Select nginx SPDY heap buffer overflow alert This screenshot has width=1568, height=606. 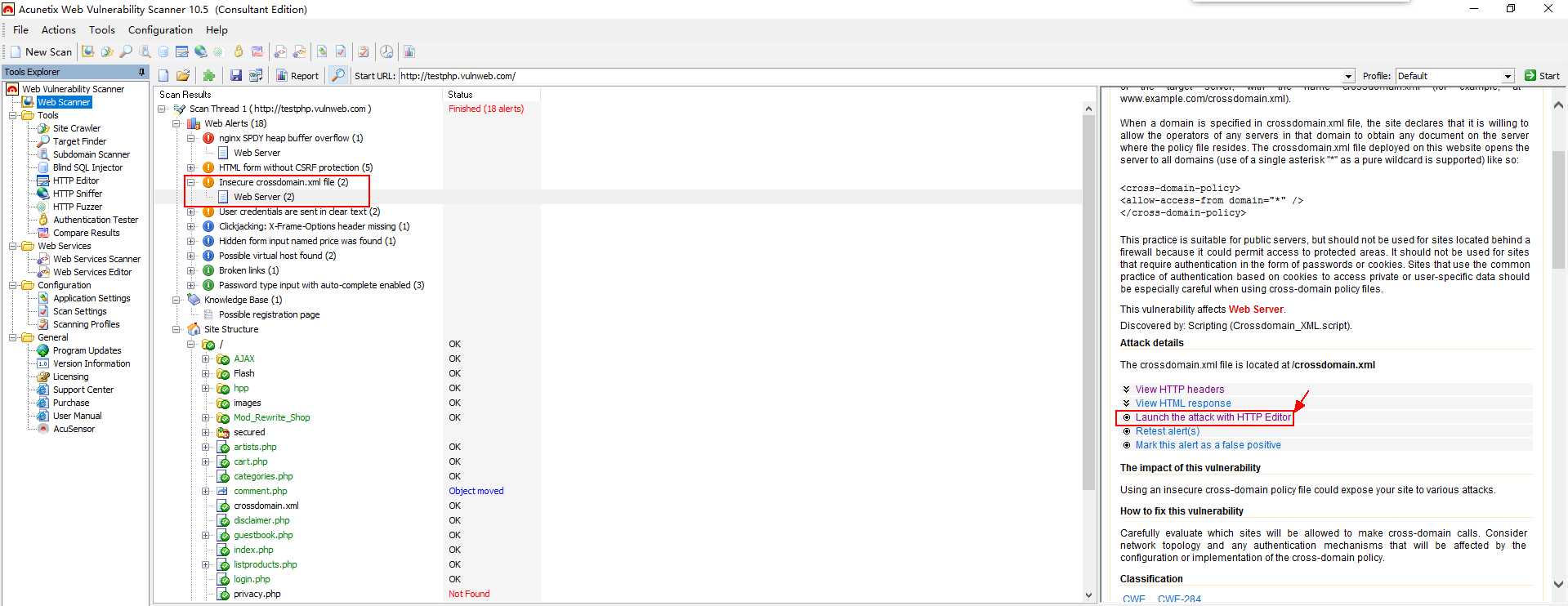pyautogui.click(x=290, y=138)
